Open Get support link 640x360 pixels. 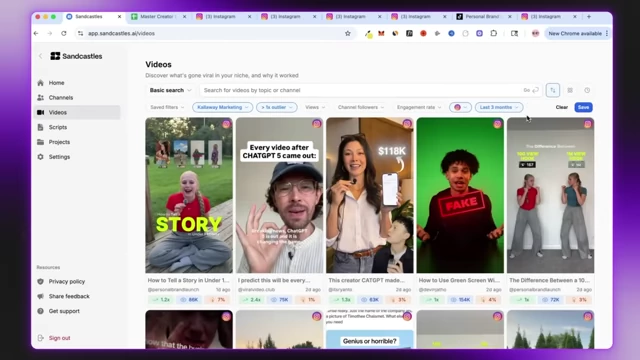point(64,311)
